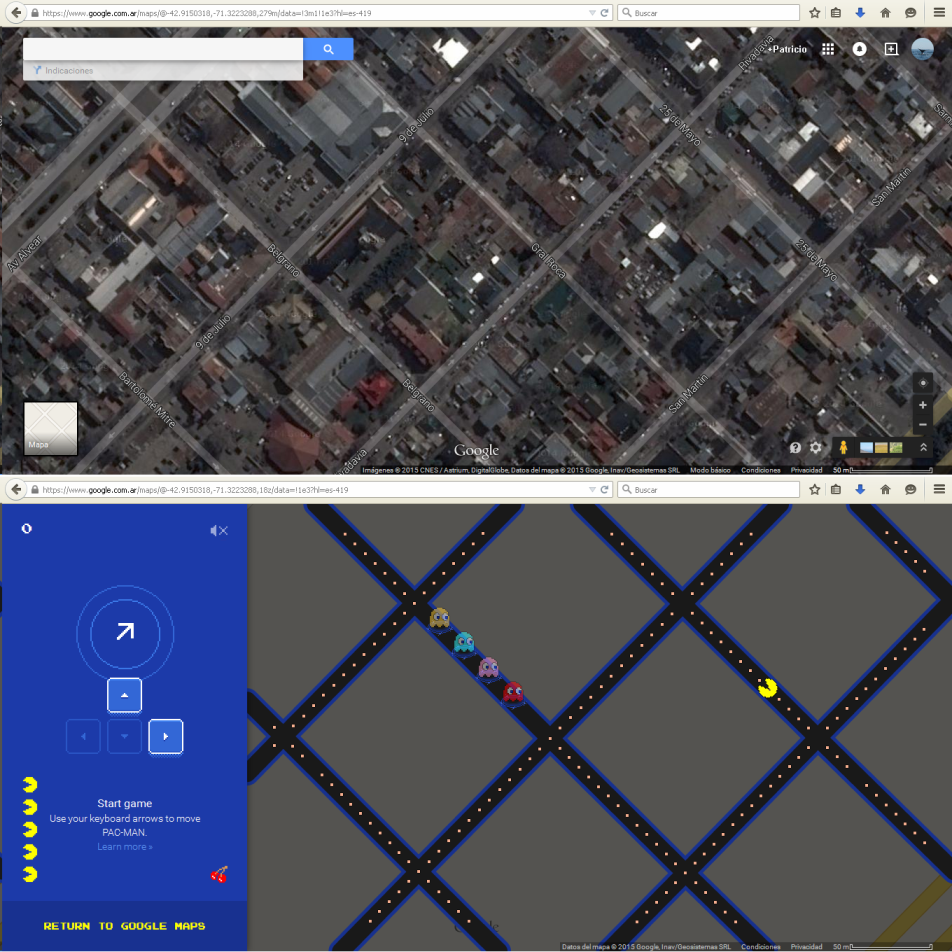Open URL history dropdown in bottom window

click(592, 489)
